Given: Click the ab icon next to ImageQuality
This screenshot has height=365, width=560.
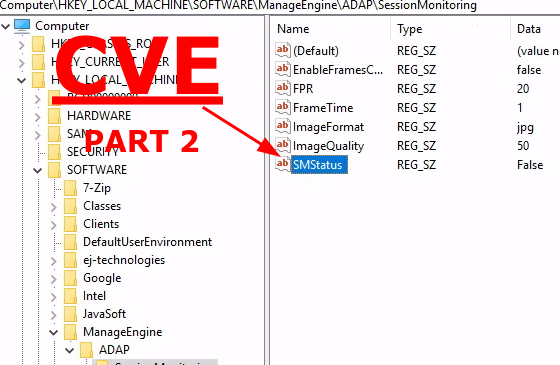Looking at the screenshot, I should (283, 145).
